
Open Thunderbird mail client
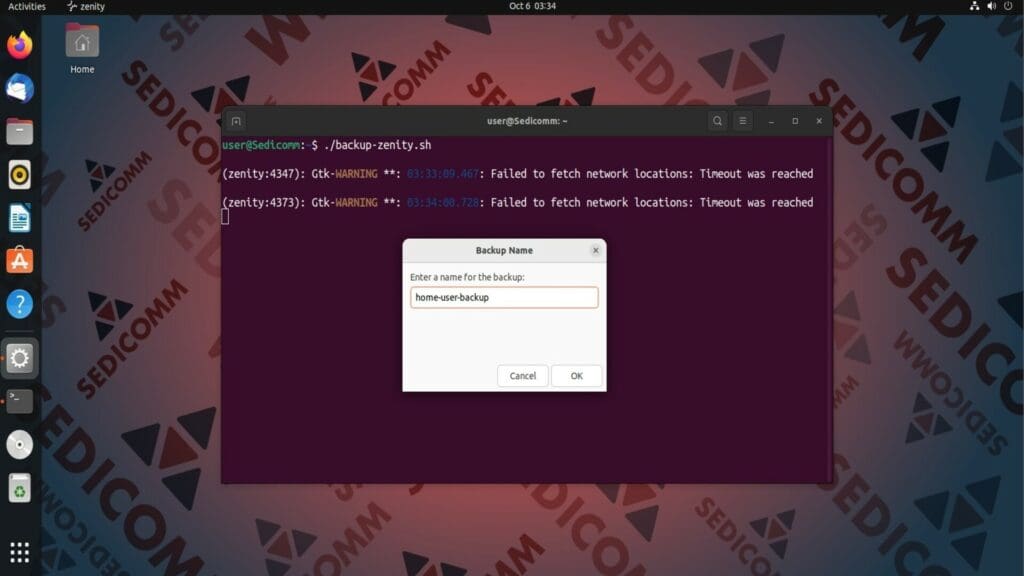point(19,89)
